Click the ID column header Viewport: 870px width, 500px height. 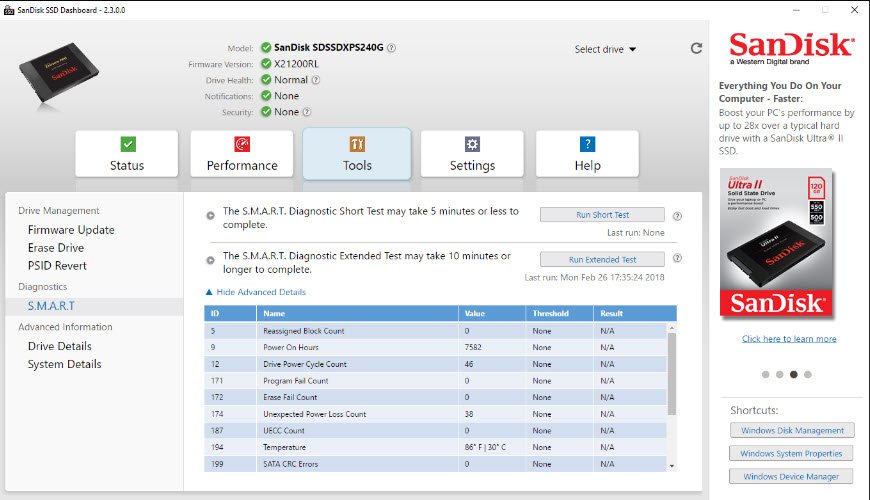pyautogui.click(x=230, y=314)
